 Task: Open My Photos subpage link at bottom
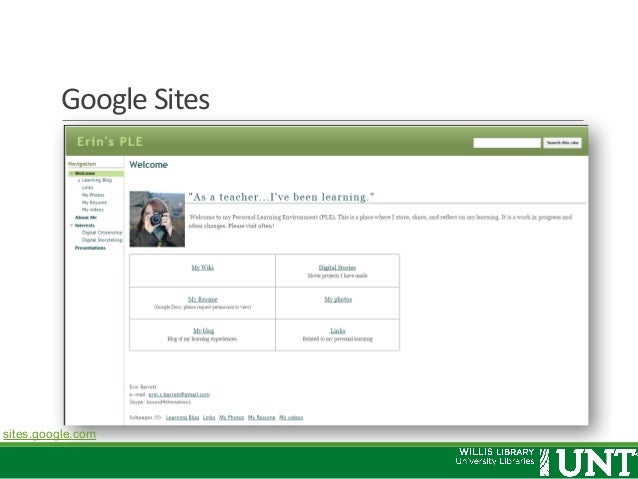232,418
